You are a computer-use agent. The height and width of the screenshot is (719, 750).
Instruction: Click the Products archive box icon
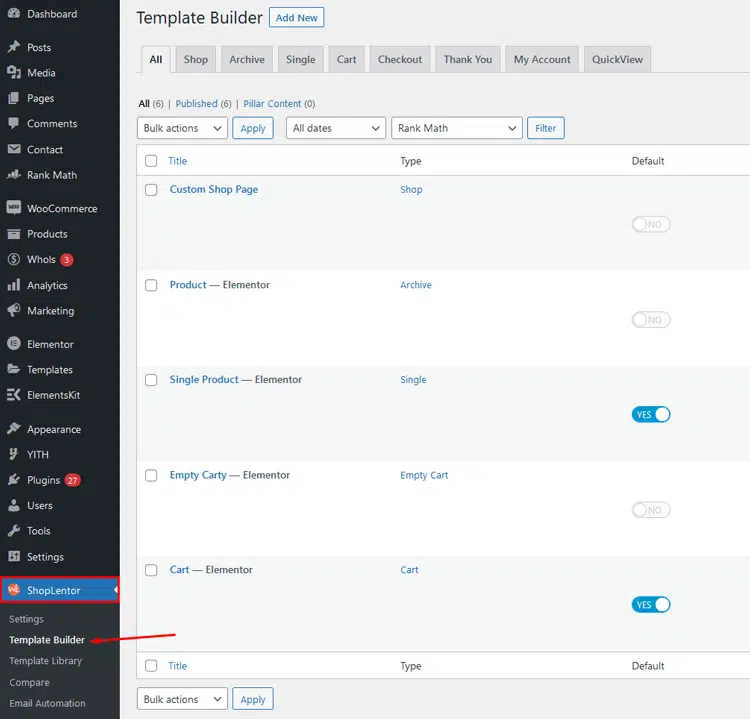14,233
